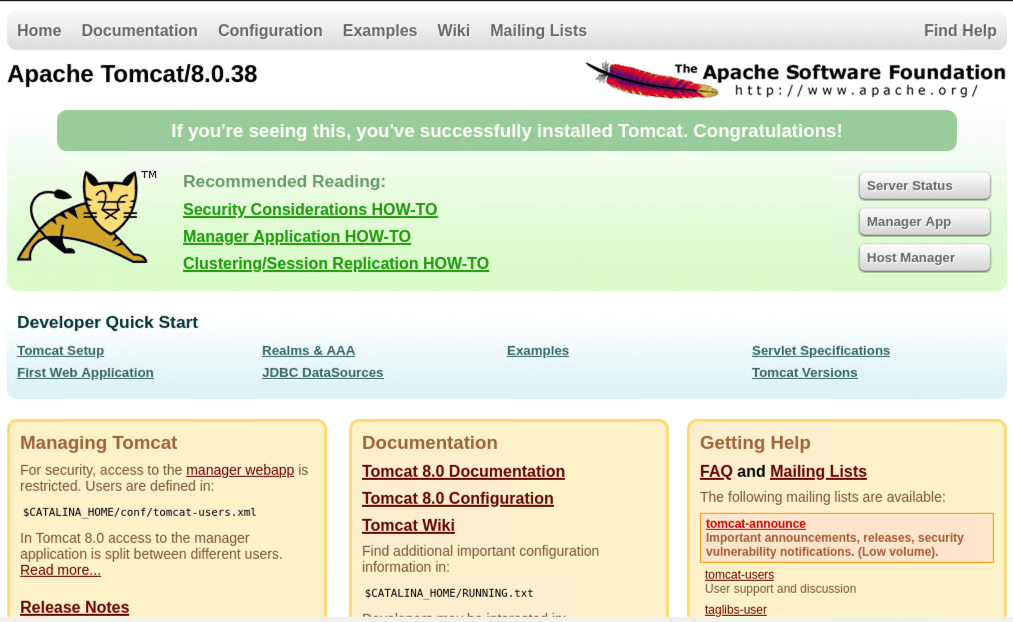The width and height of the screenshot is (1013, 622).
Task: Open Tomcat 8.0 Documentation
Action: pos(463,471)
